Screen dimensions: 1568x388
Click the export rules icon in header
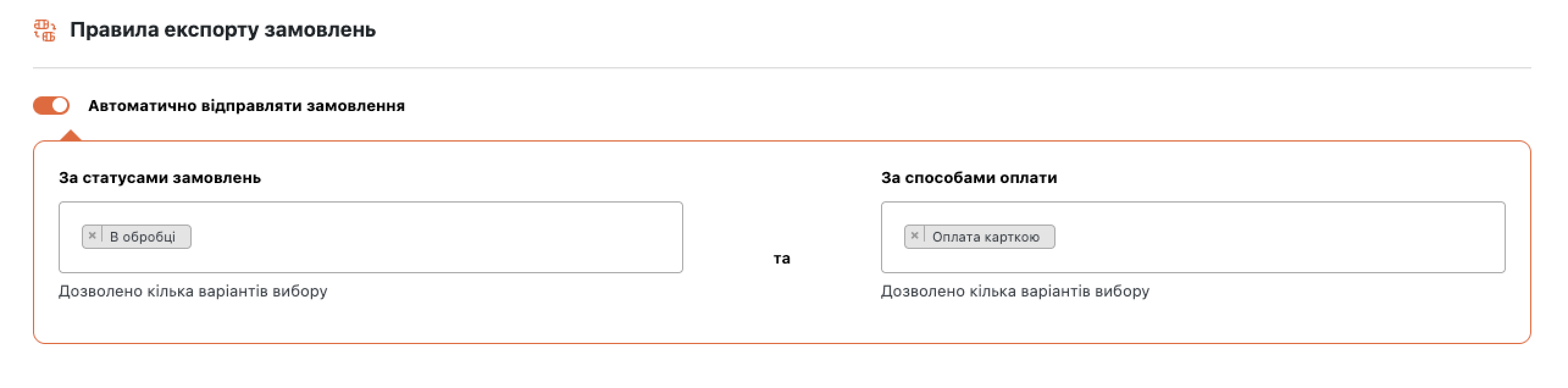(x=45, y=30)
